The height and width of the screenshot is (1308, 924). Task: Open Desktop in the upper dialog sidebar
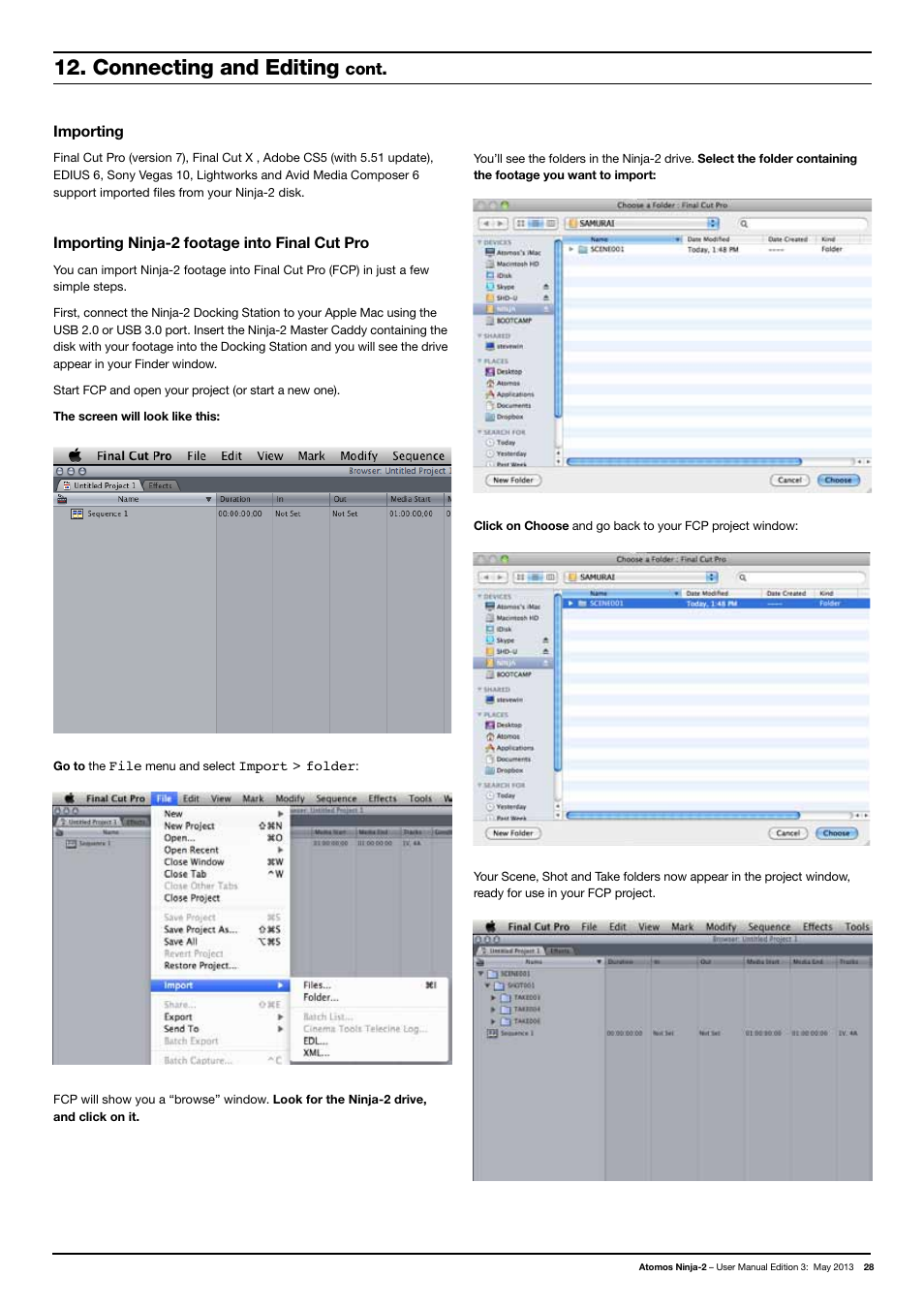503,371
